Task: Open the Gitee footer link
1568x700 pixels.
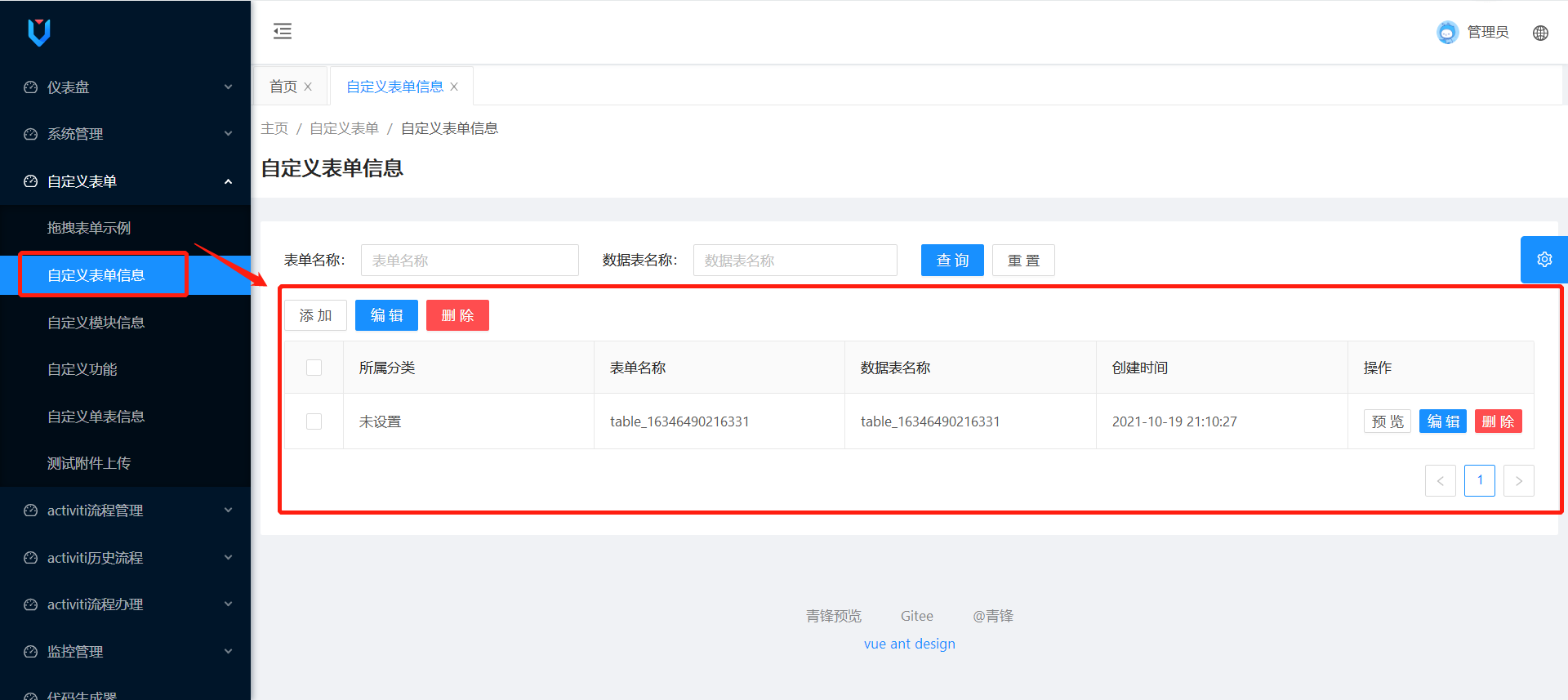Action: pos(917,616)
